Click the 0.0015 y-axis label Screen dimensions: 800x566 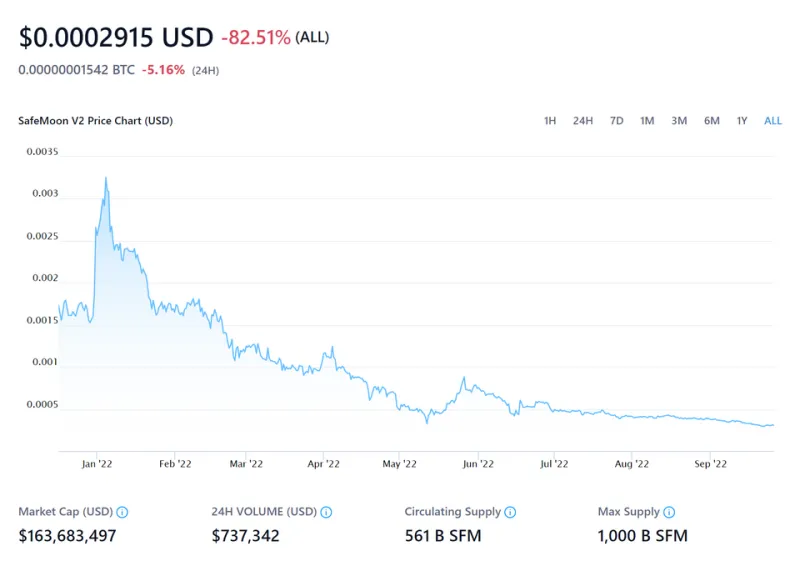[x=42, y=321]
